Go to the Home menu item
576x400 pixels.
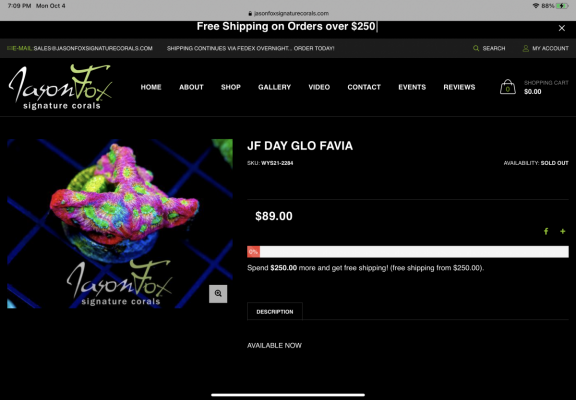151,87
